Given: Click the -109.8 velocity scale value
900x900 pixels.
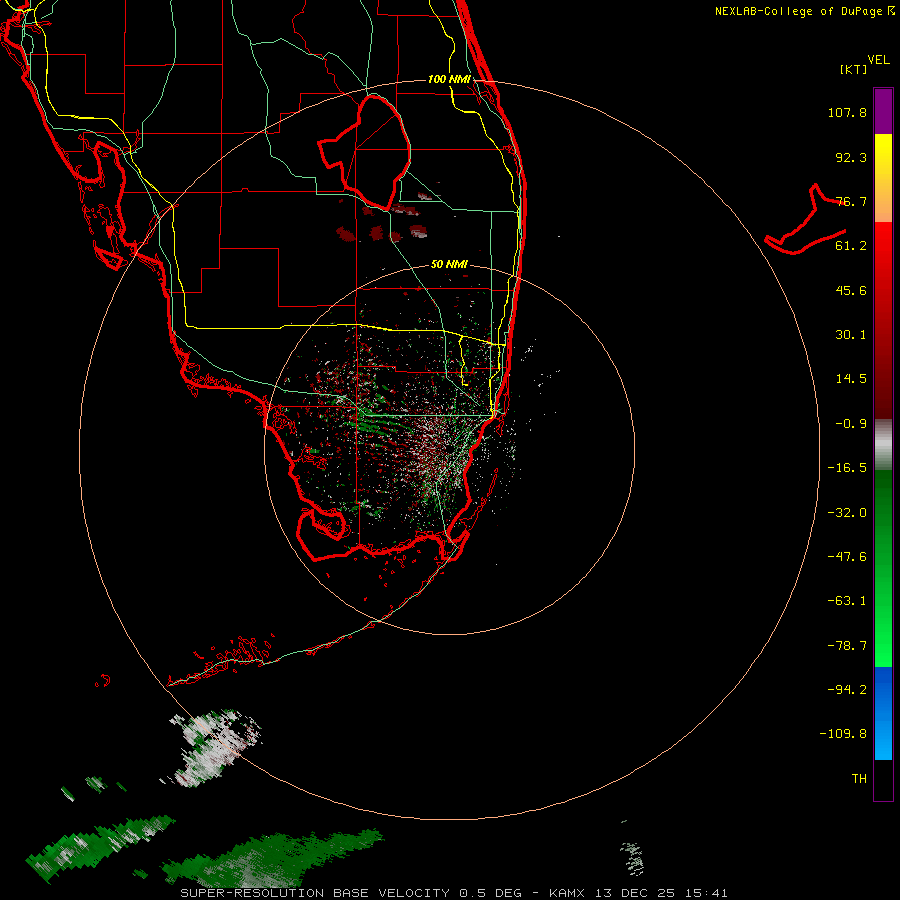Looking at the screenshot, I should [843, 734].
